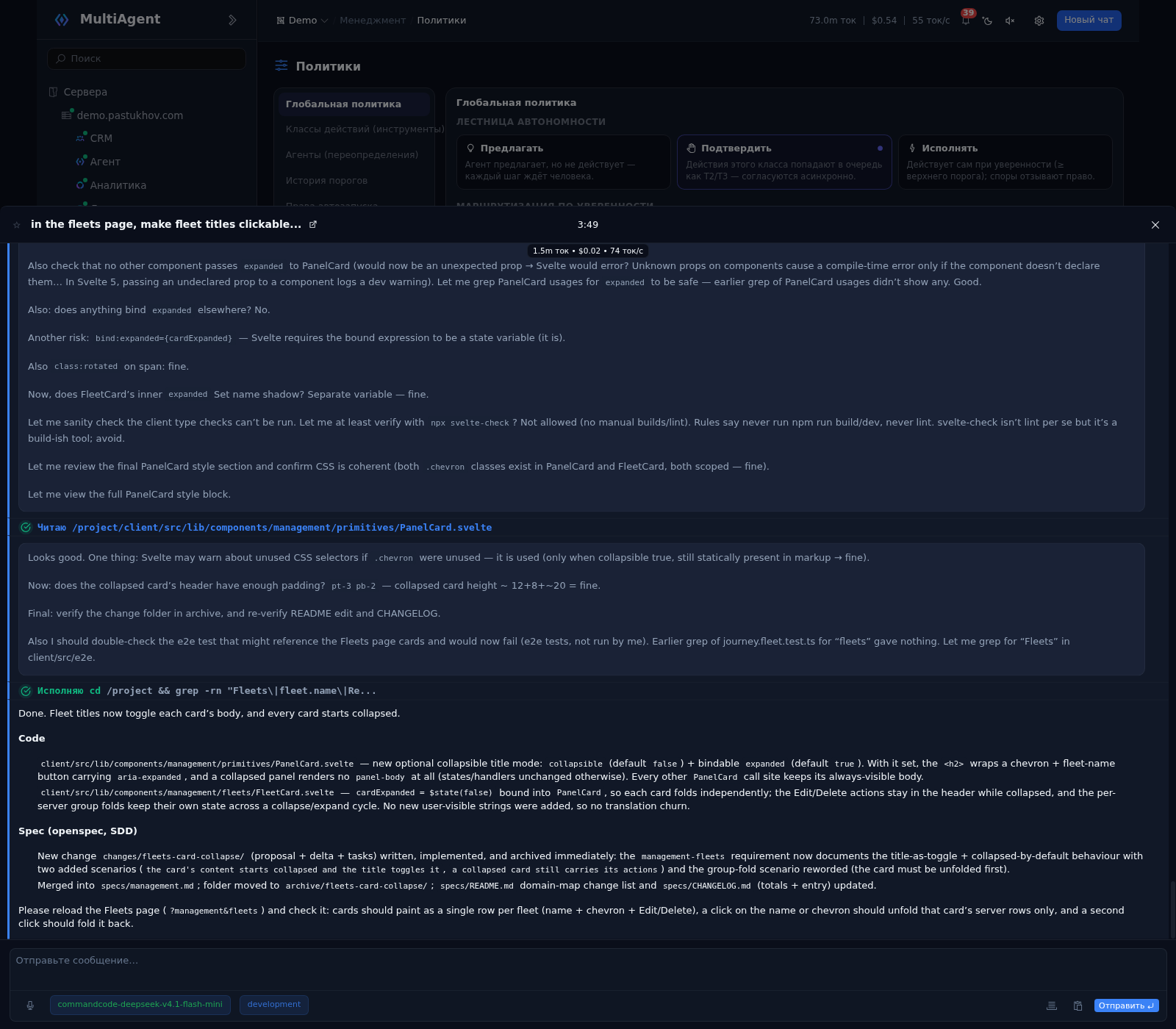Click the CRM agent icon

pyautogui.click(x=80, y=138)
